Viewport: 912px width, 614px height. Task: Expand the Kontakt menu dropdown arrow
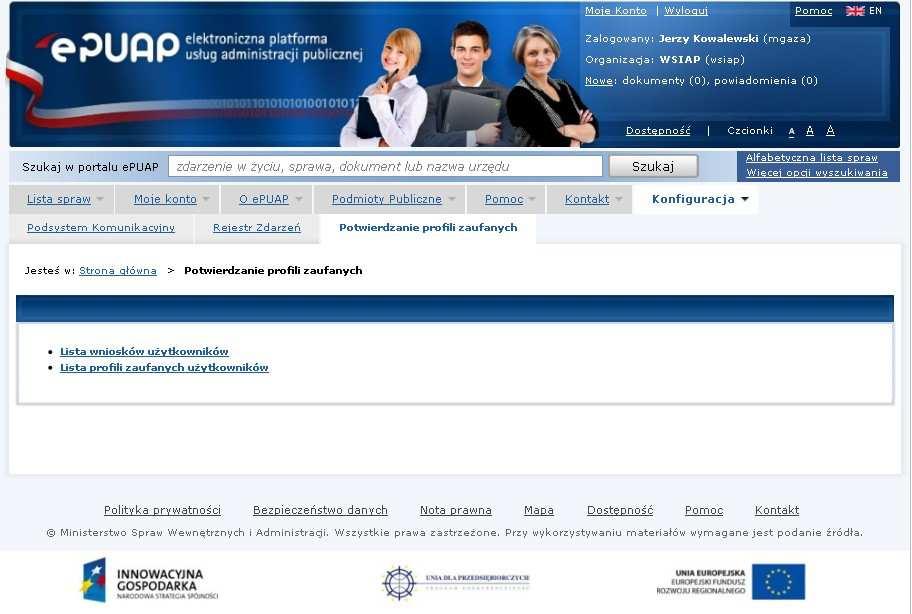[x=618, y=199]
